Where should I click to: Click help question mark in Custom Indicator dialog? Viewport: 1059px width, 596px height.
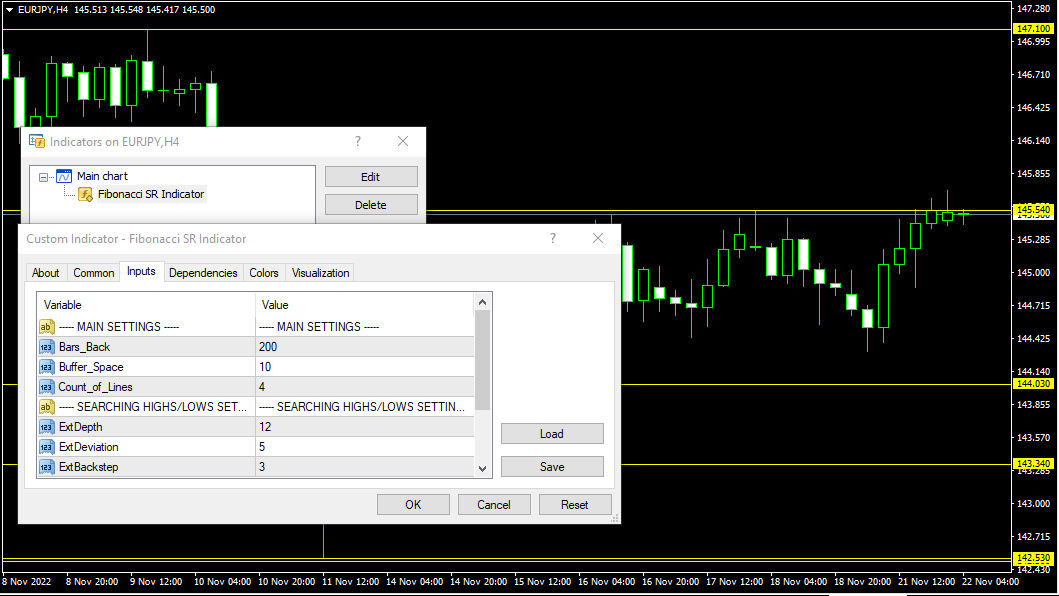tap(552, 238)
